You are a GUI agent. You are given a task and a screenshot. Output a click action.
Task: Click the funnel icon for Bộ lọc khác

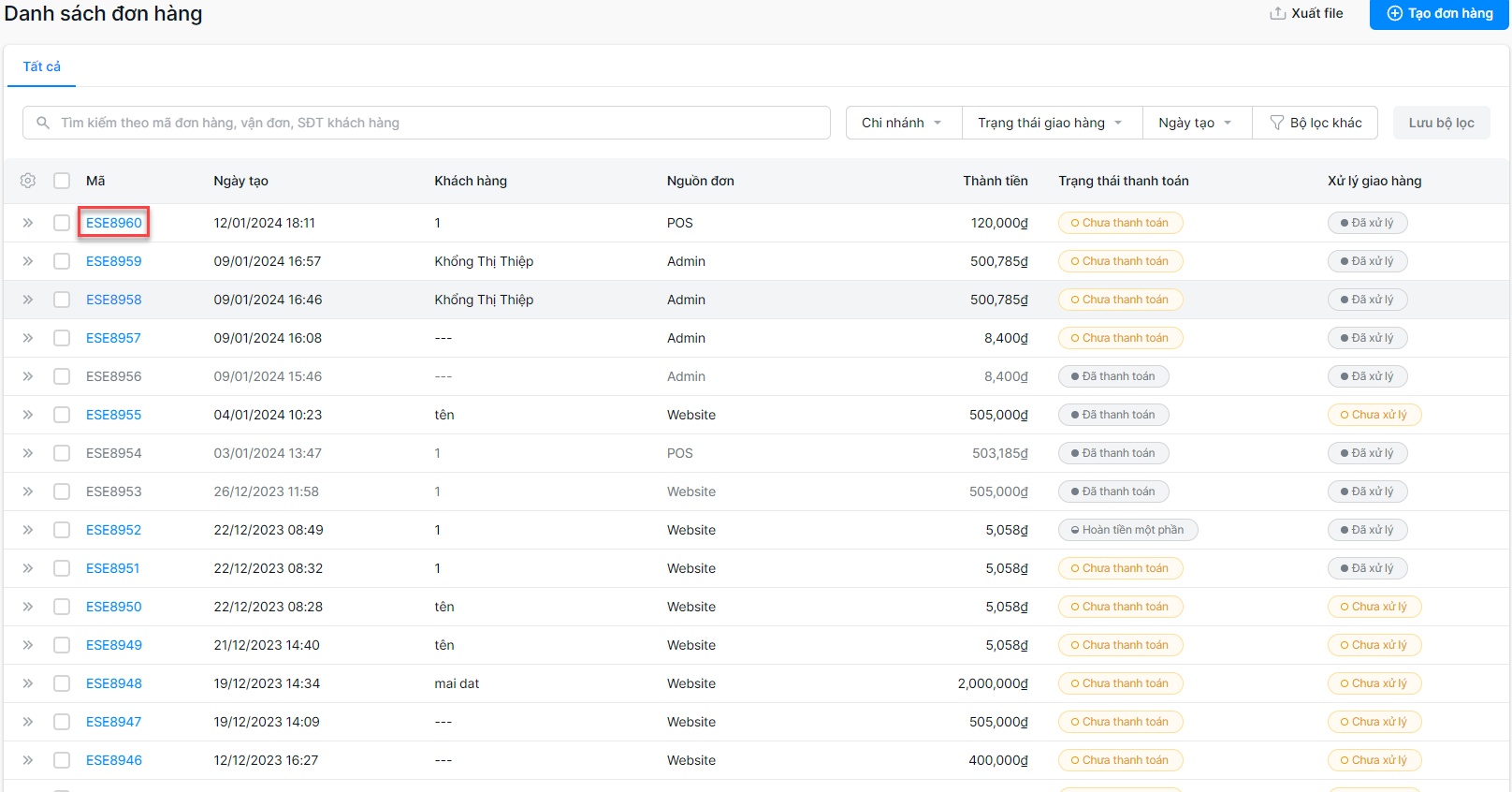[x=1276, y=123]
